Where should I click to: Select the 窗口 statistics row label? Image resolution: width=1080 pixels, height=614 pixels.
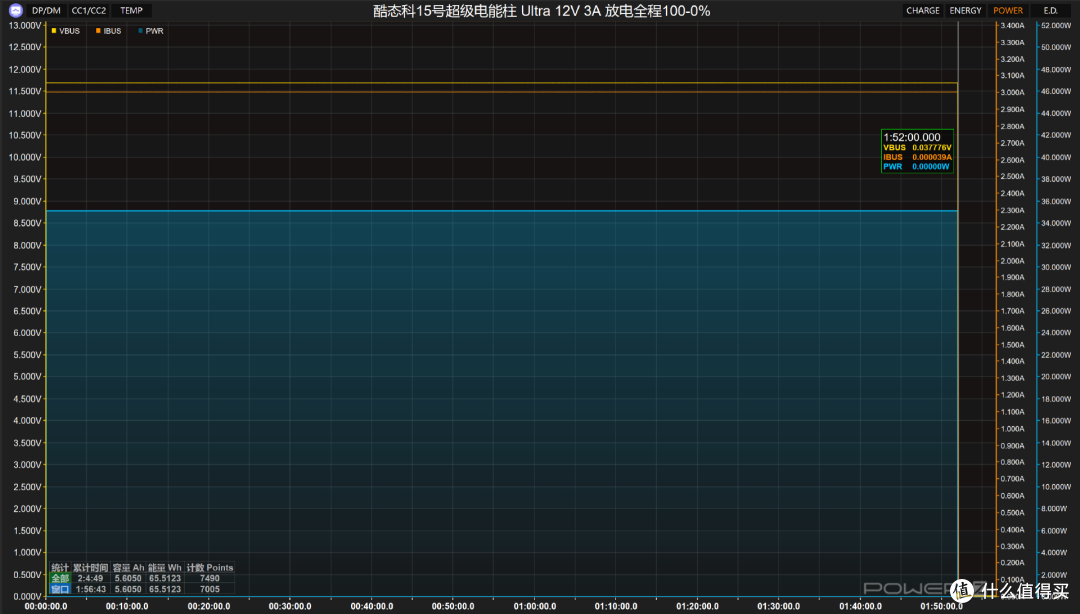[60, 589]
